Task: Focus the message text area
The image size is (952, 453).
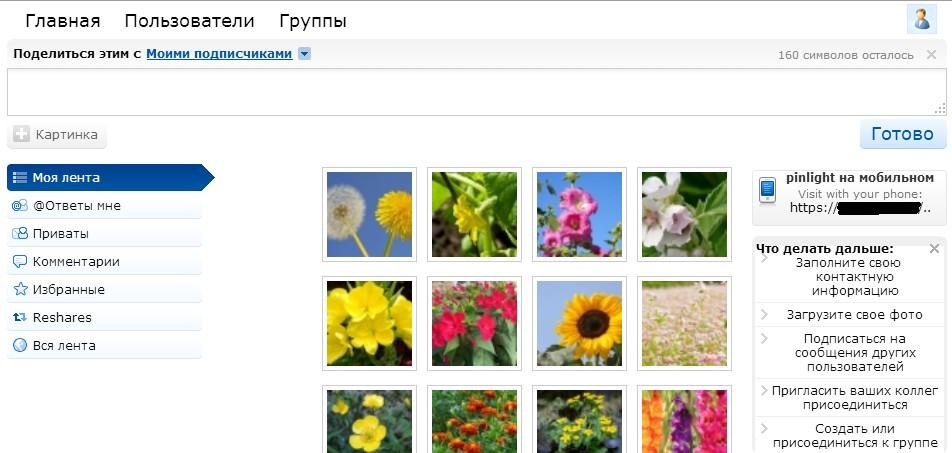Action: (x=477, y=92)
